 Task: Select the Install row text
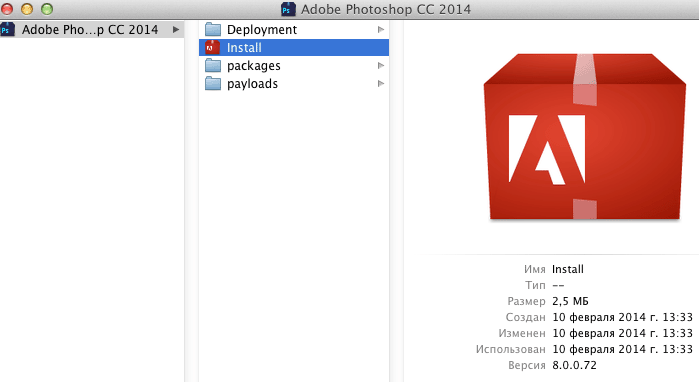pos(244,48)
